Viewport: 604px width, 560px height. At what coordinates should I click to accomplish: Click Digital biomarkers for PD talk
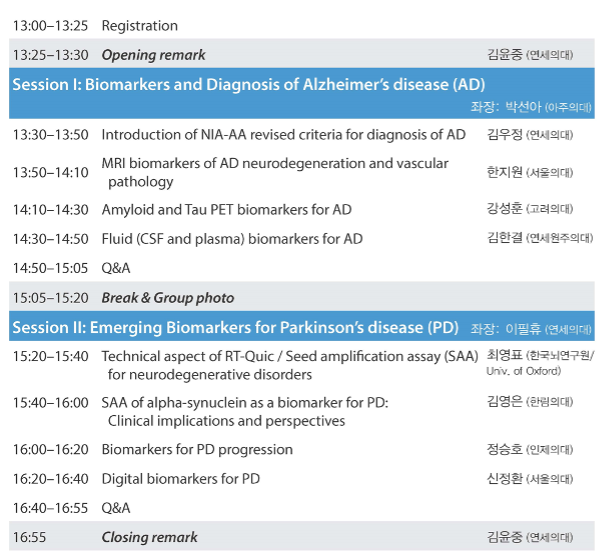(x=181, y=479)
